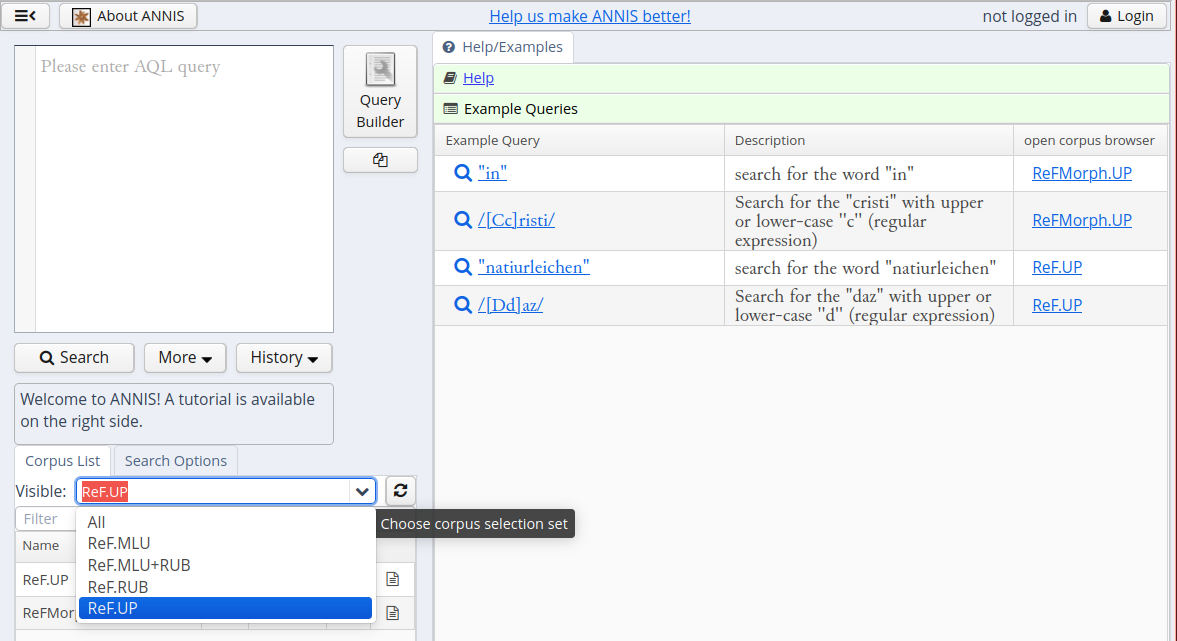Click the copy icon button below Query Builder
This screenshot has width=1177, height=641.
[380, 160]
